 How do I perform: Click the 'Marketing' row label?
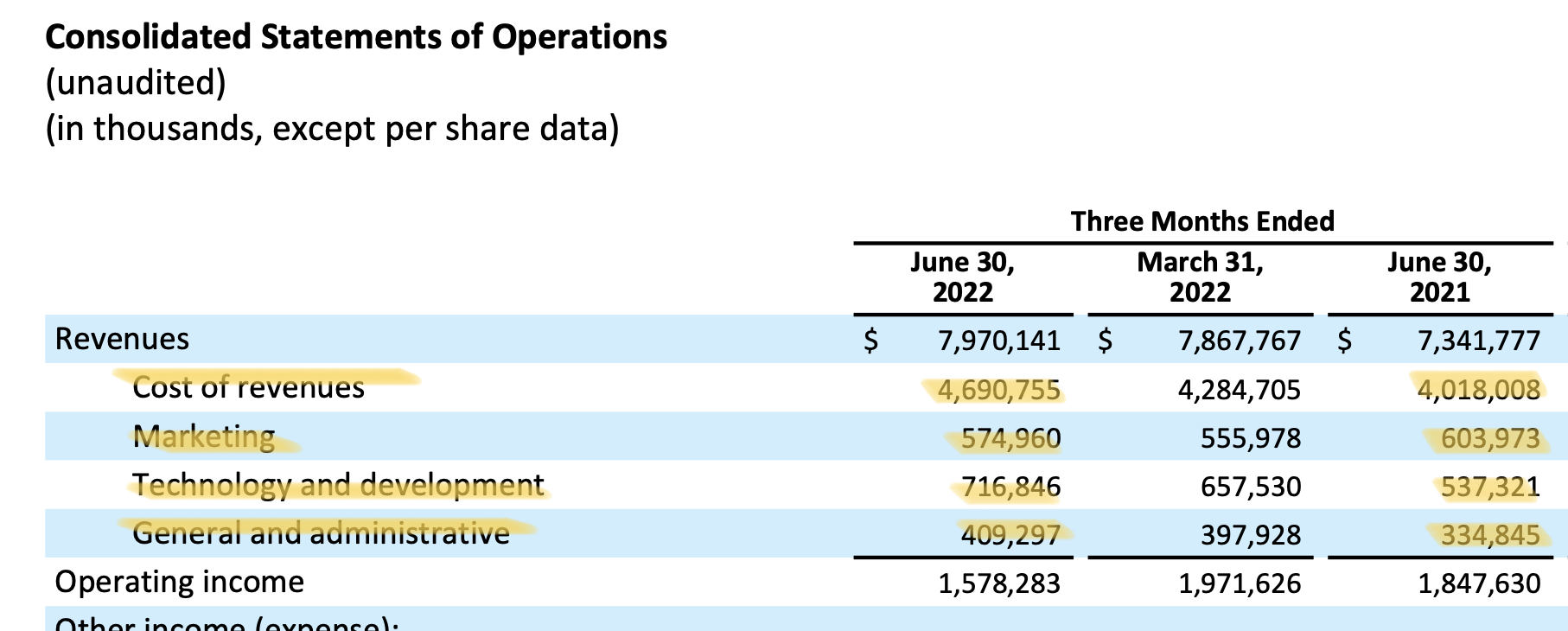point(204,437)
